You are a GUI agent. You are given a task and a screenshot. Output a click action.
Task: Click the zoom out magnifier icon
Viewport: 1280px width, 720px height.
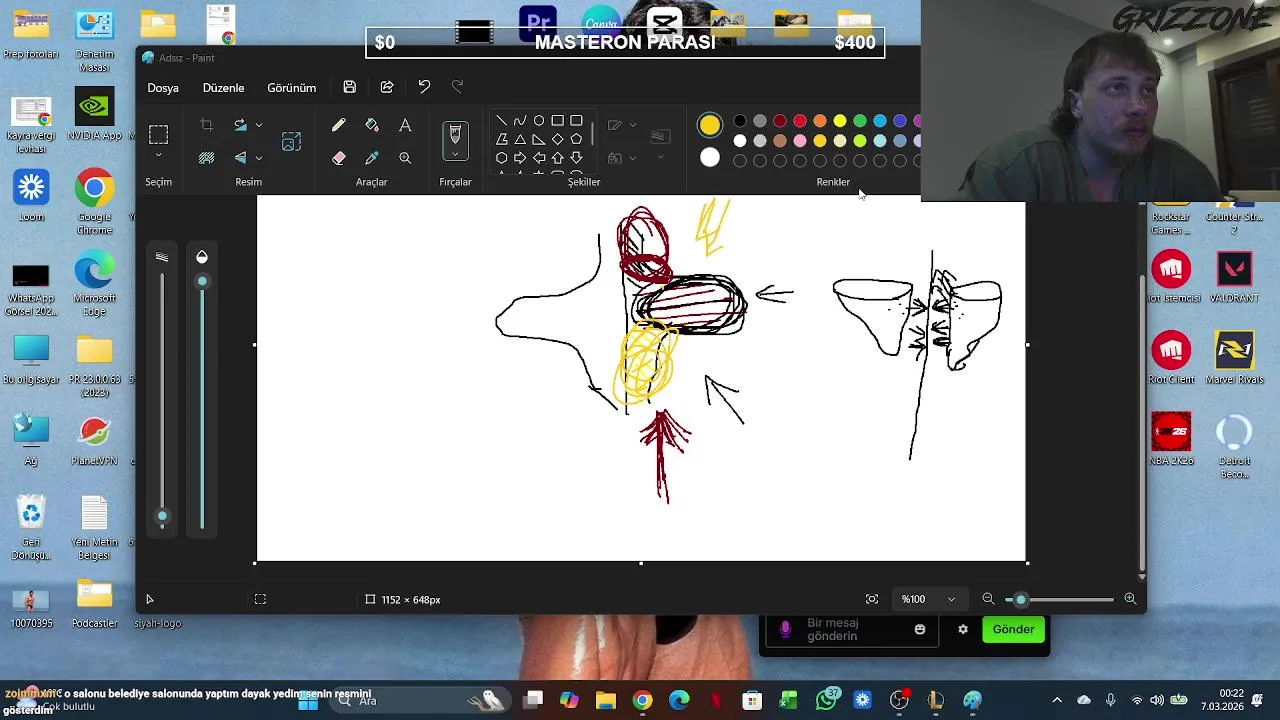pyautogui.click(x=988, y=599)
